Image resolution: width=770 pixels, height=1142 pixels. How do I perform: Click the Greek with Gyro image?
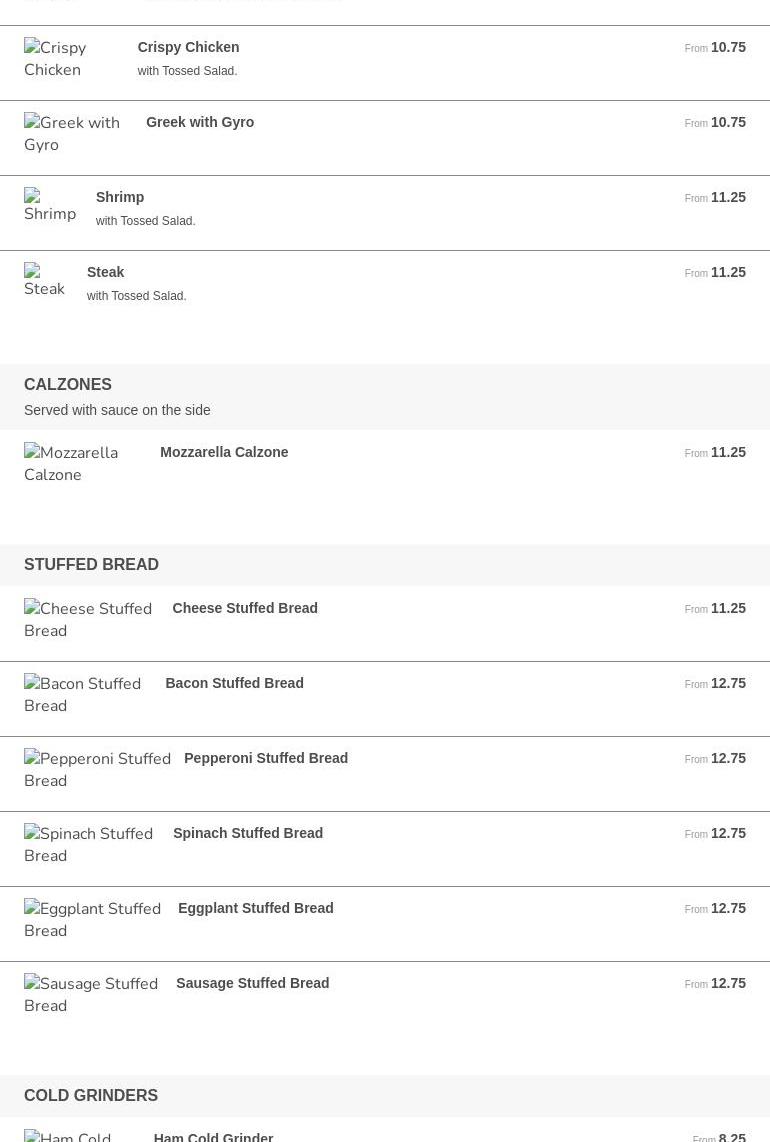(x=73, y=134)
